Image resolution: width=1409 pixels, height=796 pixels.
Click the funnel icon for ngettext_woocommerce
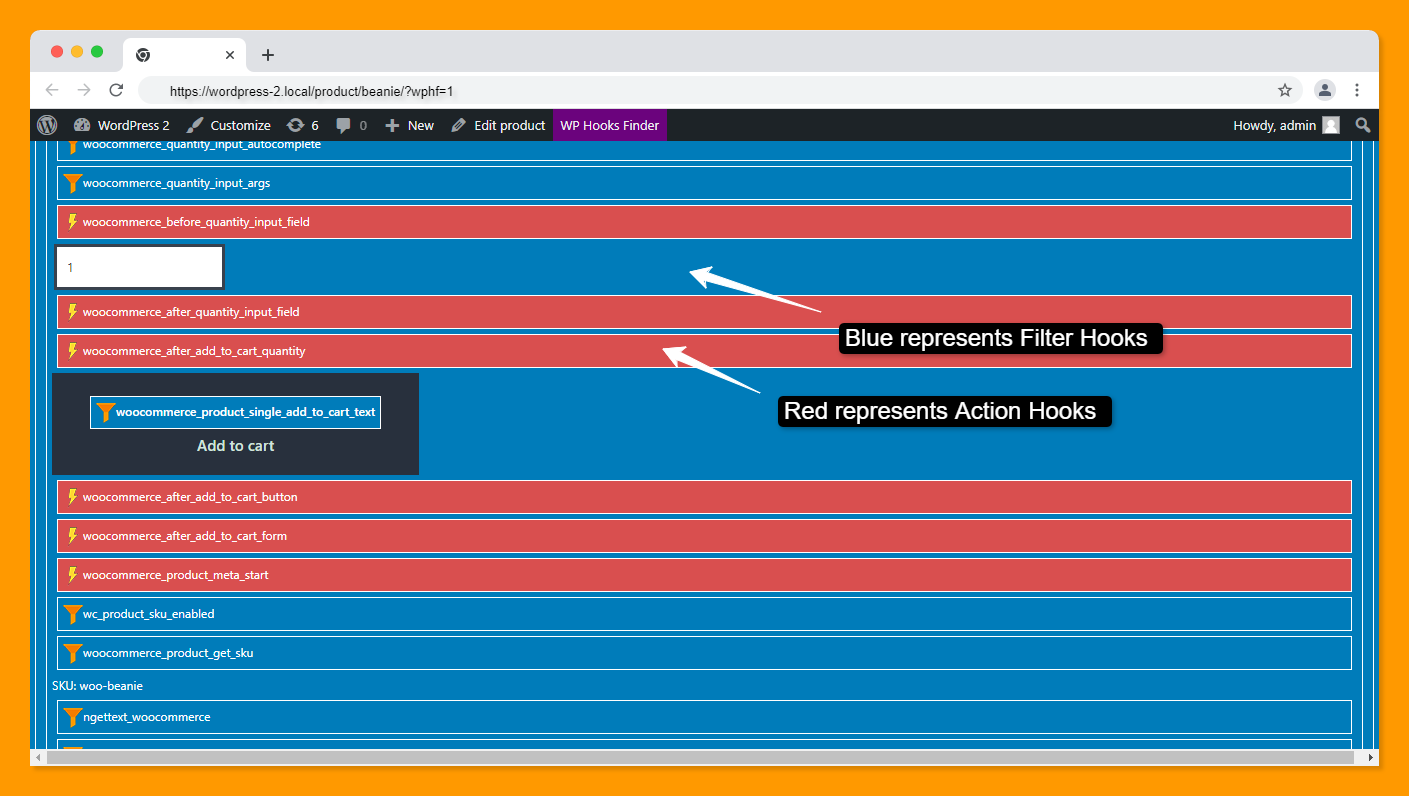pos(72,717)
